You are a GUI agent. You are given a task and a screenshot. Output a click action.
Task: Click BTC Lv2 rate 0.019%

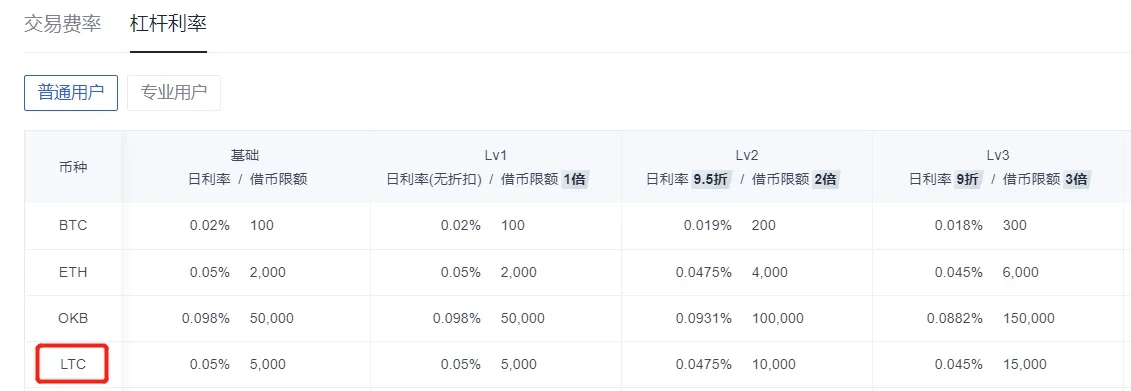point(708,226)
